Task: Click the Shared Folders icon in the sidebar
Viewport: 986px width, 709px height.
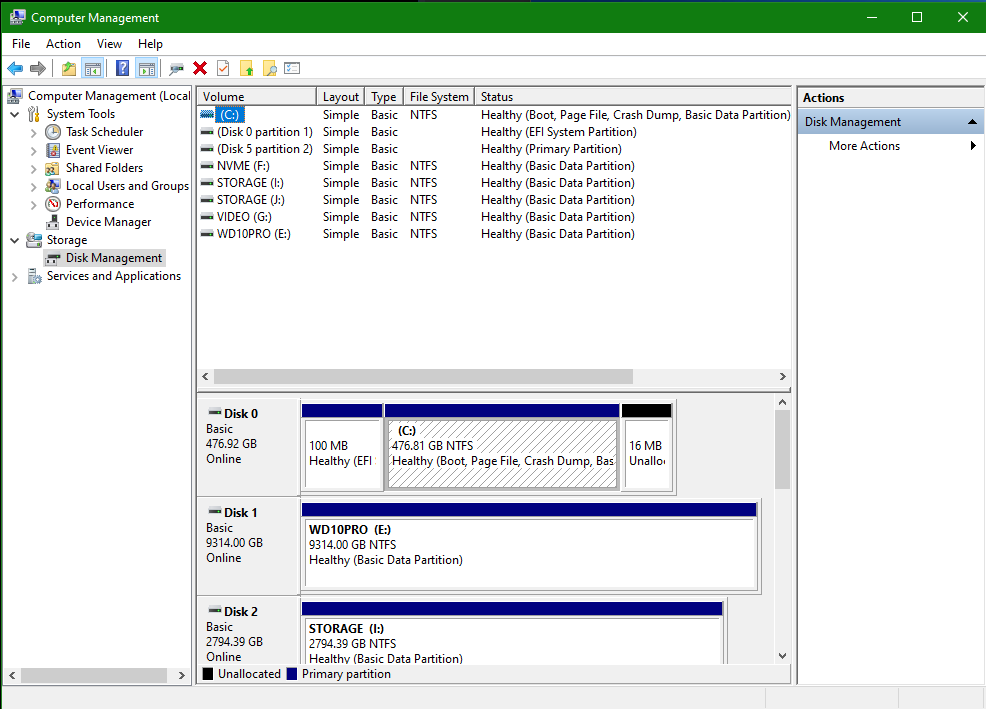Action: [52, 167]
